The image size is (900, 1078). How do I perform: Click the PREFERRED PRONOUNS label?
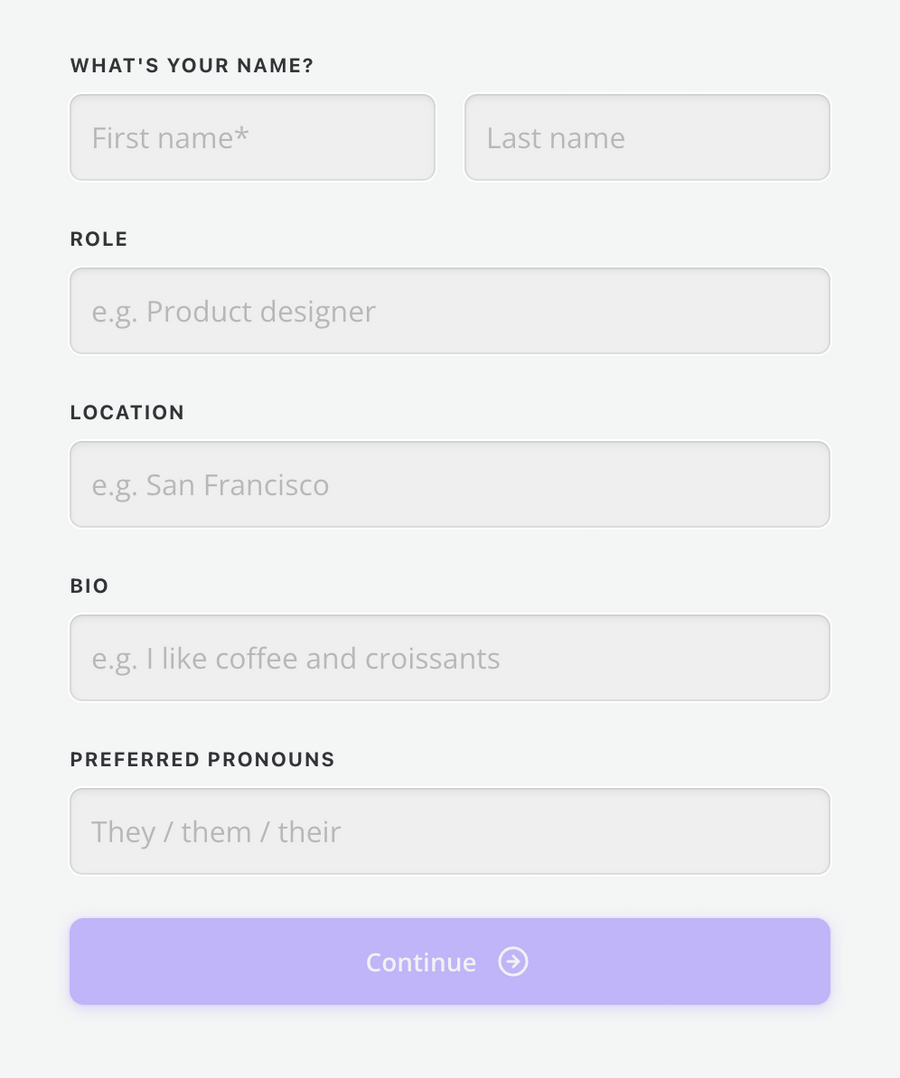click(x=202, y=759)
